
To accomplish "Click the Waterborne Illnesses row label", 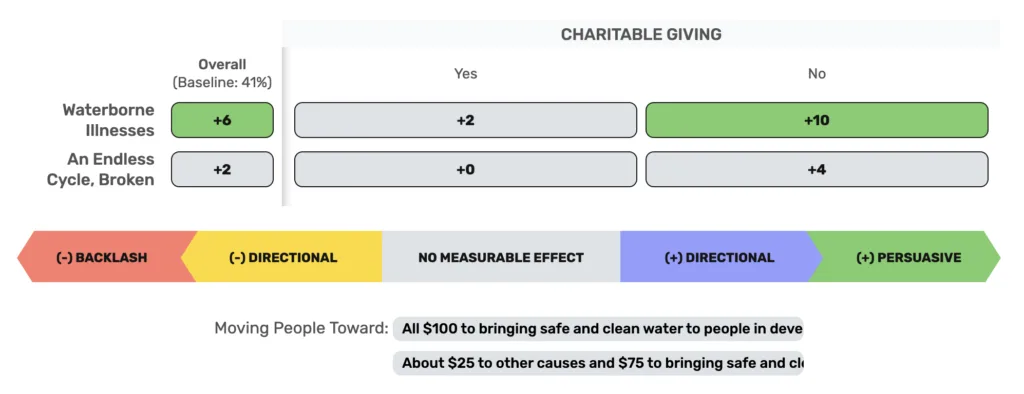I will coord(108,120).
